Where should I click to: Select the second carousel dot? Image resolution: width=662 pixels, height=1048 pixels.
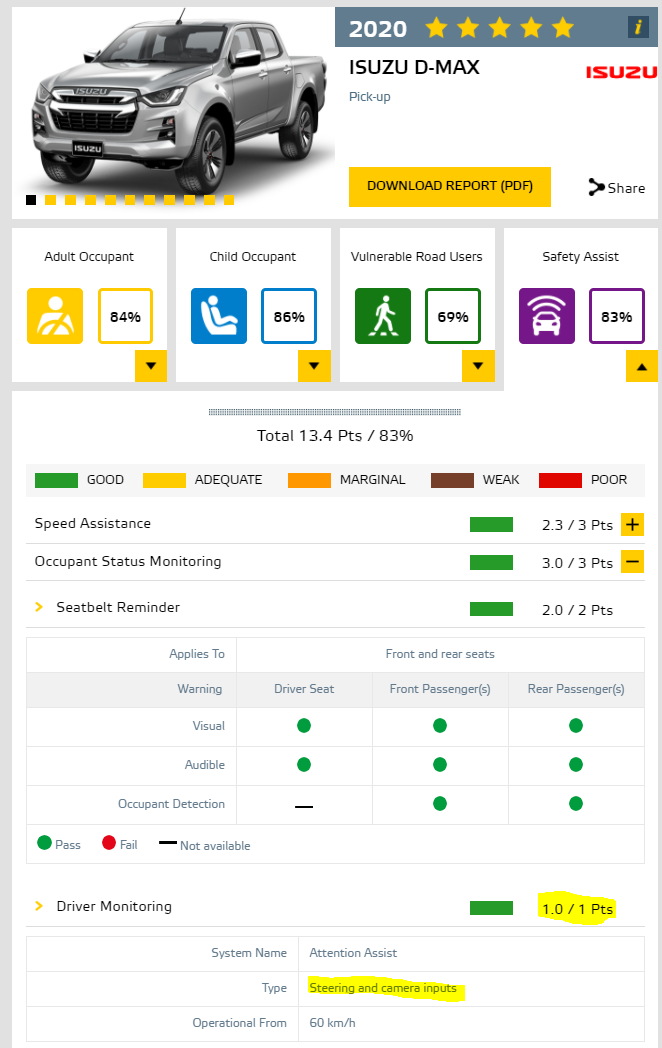pyautogui.click(x=50, y=200)
